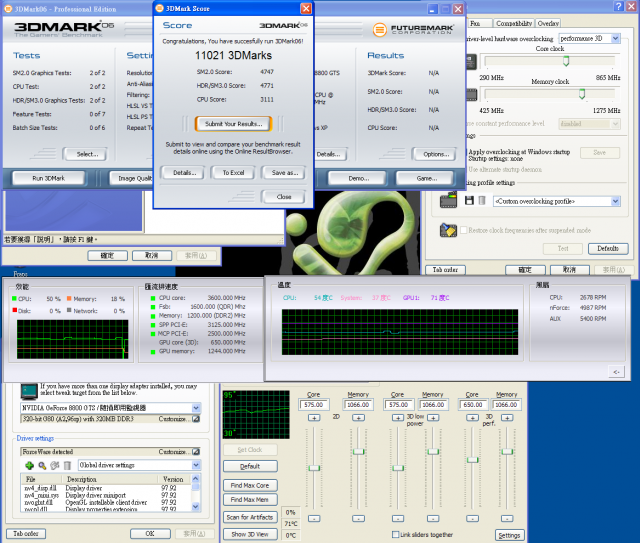Switch to the Fan tab
Screen dimensions: 640x543
pos(475,23)
